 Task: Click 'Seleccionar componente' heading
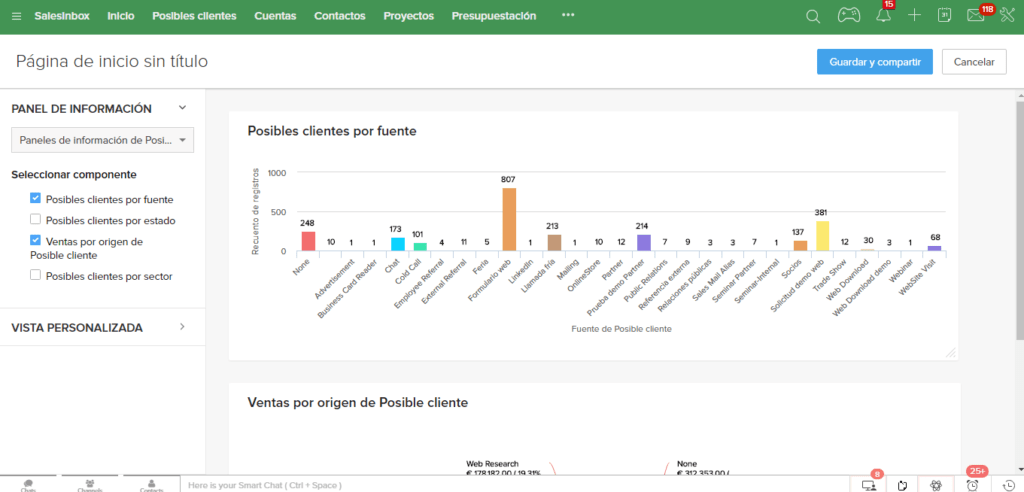[x=74, y=174]
